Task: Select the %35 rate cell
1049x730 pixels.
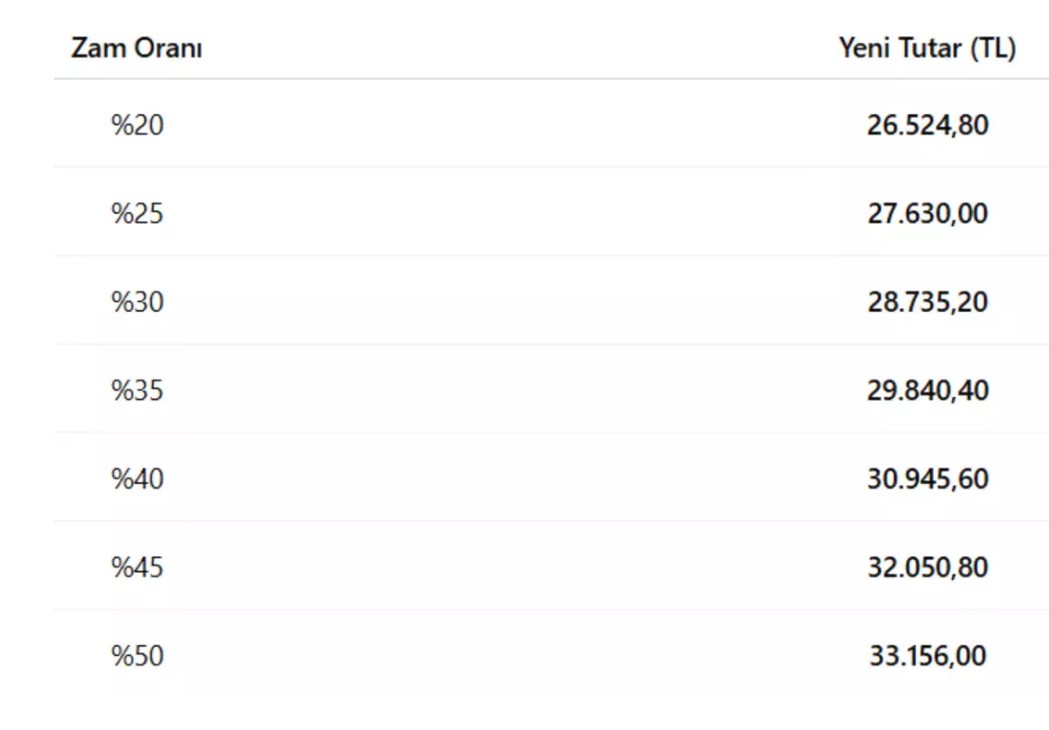Action: tap(137, 389)
